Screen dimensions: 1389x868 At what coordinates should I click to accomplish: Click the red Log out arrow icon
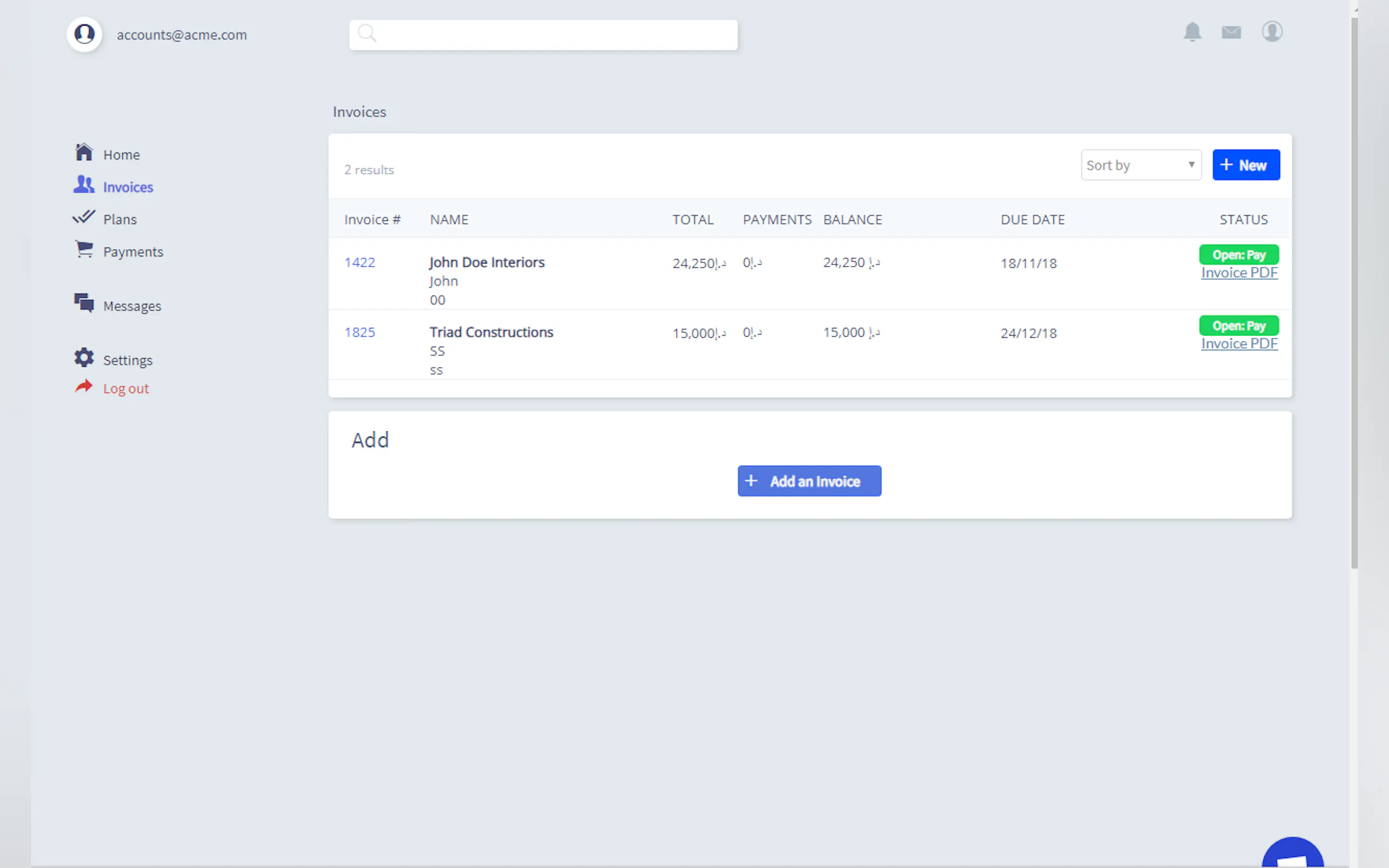point(84,386)
